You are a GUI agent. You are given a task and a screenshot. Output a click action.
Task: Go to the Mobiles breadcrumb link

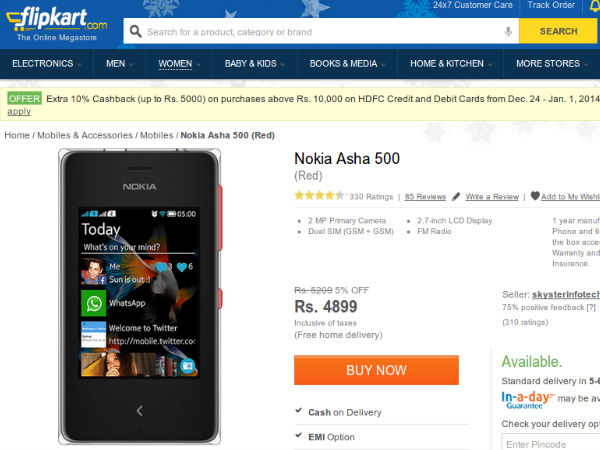tap(156, 135)
